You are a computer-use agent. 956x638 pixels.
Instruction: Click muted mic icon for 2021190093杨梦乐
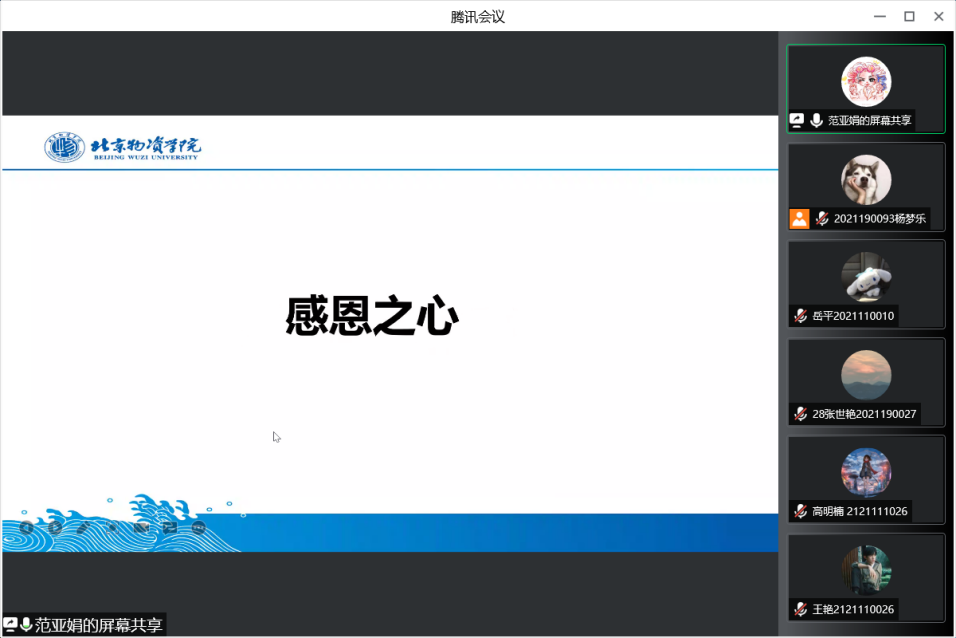(x=822, y=218)
